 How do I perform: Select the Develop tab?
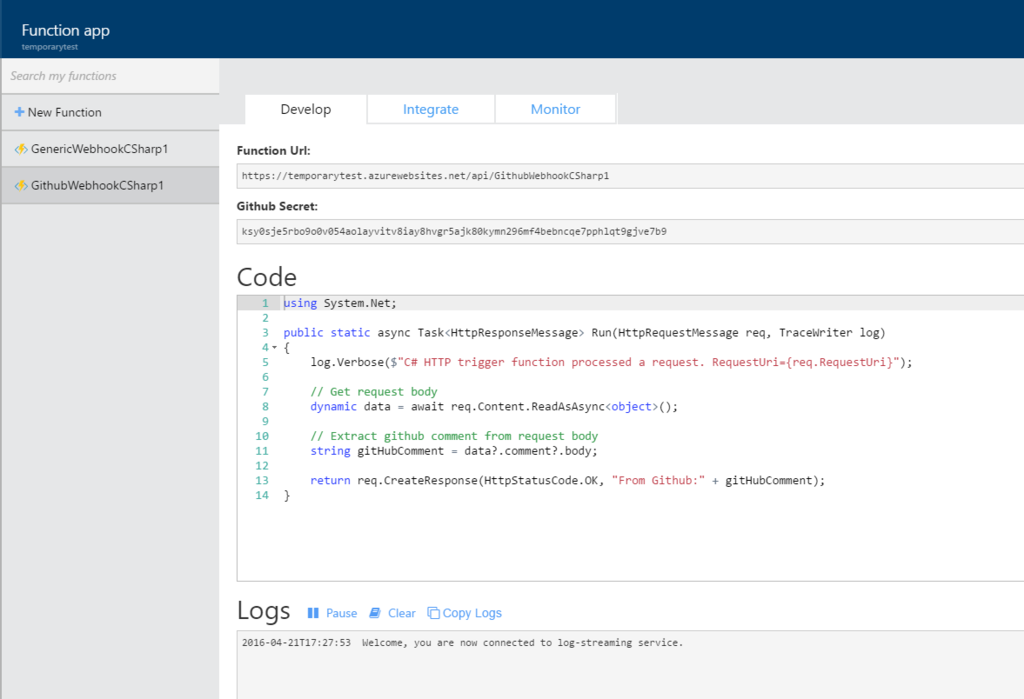[304, 109]
